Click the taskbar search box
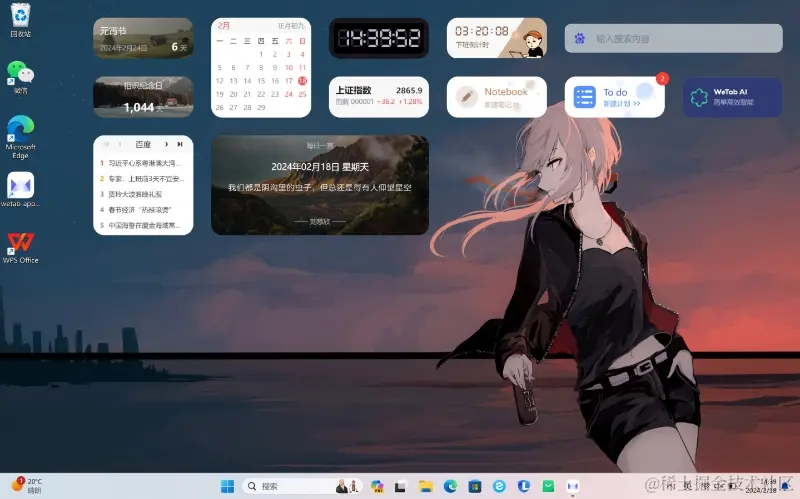 point(302,486)
